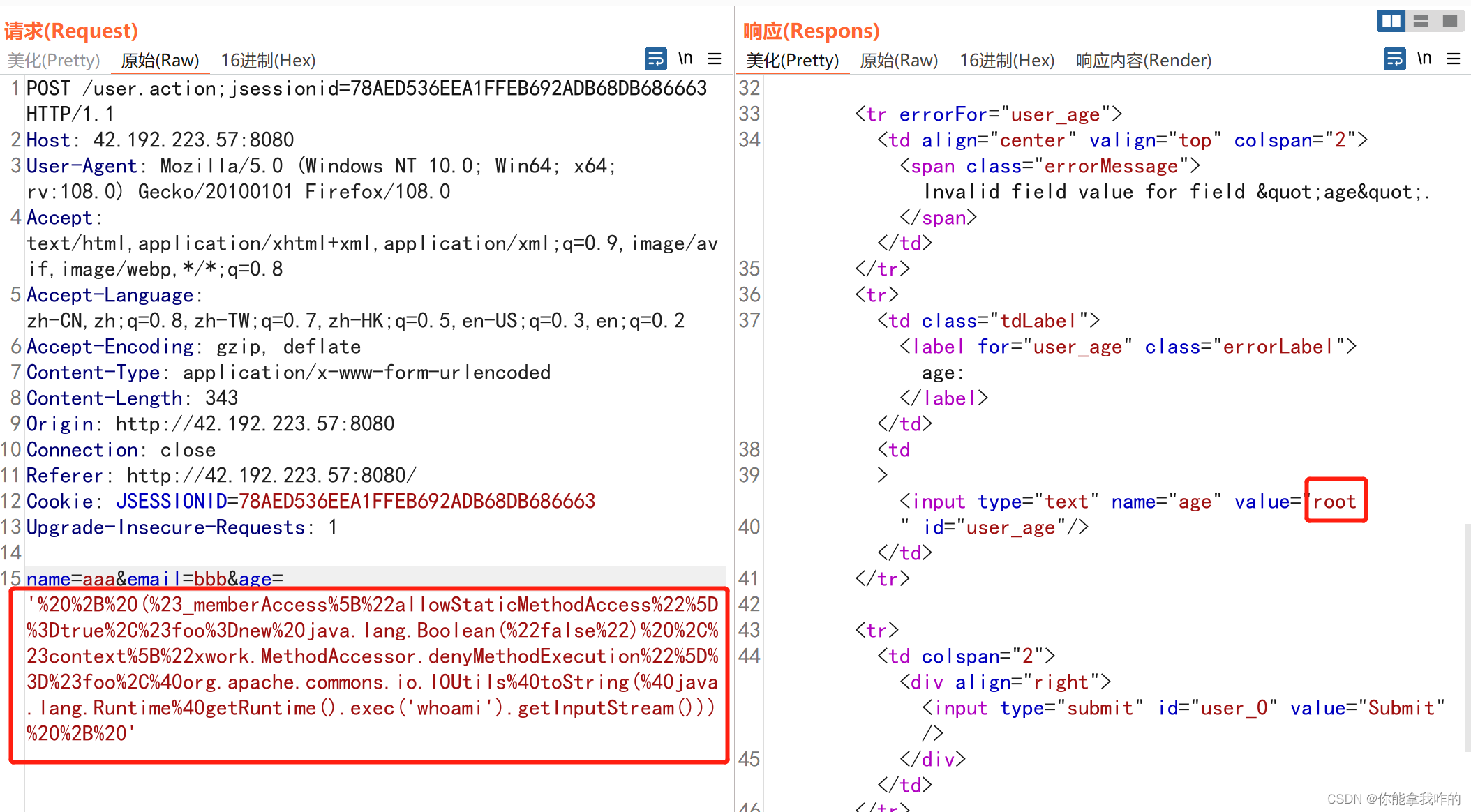Toggle non-printable characters \n in Response panel
Viewport: 1471px width, 812px height.
[1424, 59]
